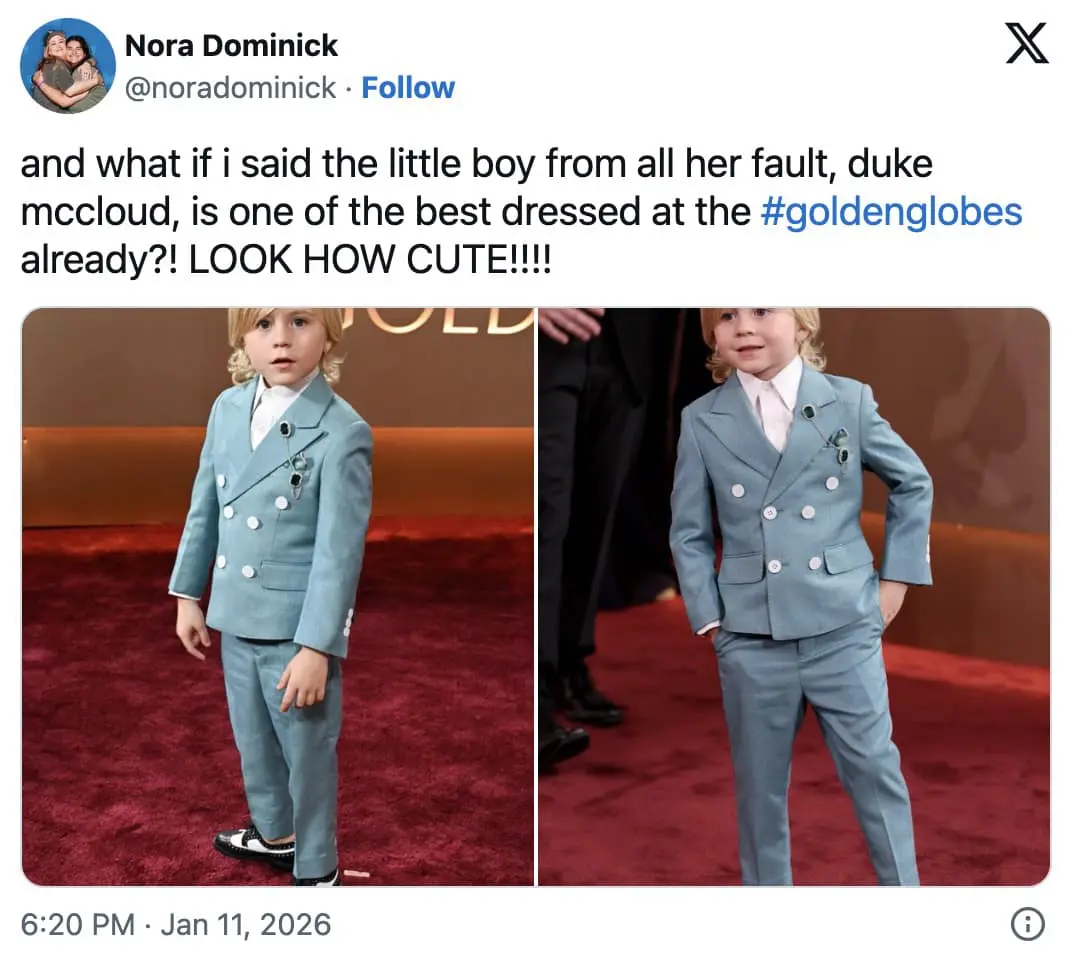Screen dimensions: 1078x958
Task: Click the 6:20 PM timestamp
Action: pos(77,925)
